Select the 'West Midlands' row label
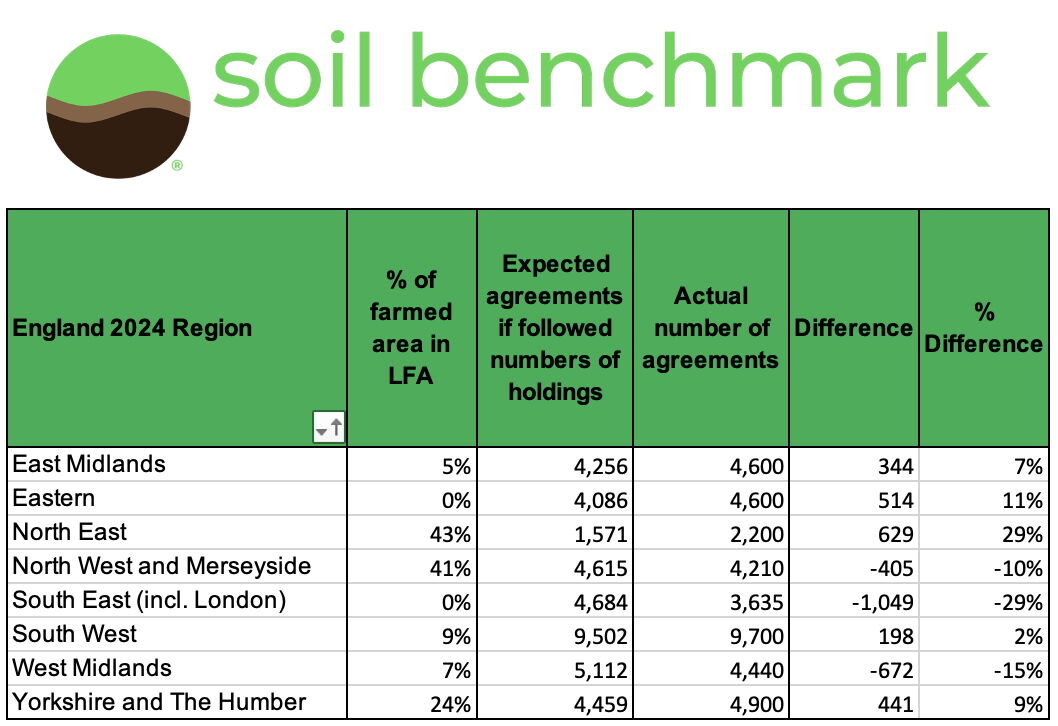The width and height of the screenshot is (1058, 726). coord(177,668)
